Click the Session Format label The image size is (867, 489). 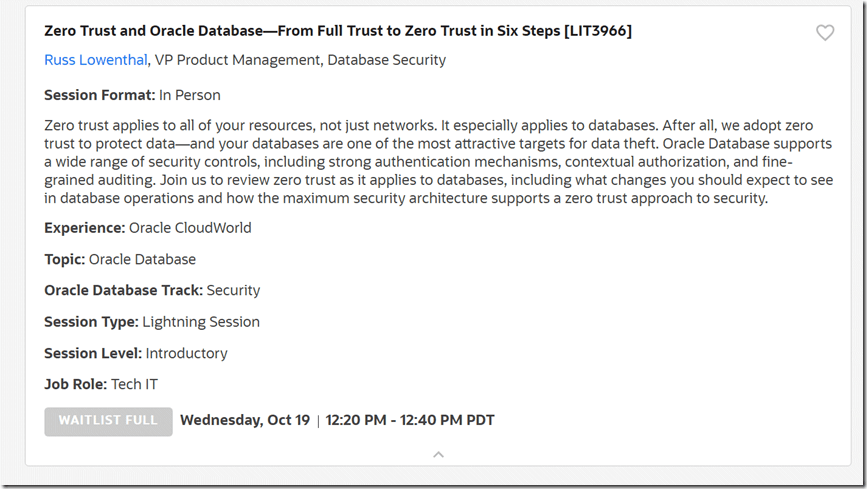[99, 95]
